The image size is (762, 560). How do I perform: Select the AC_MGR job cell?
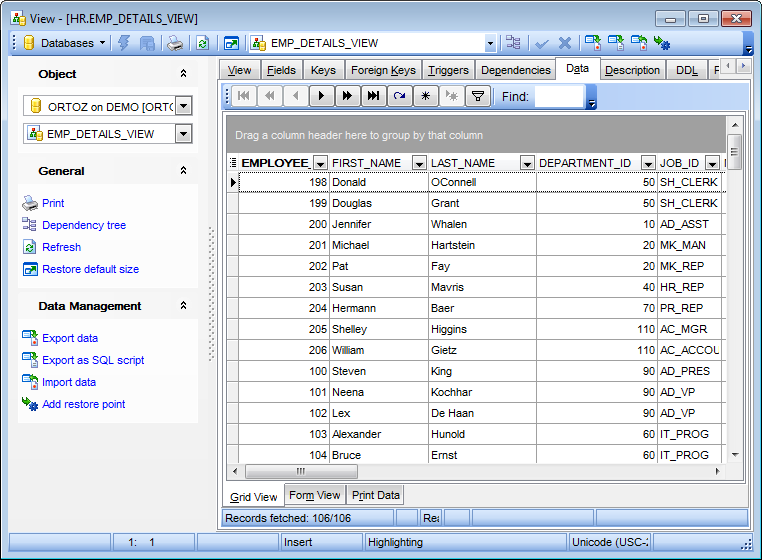pos(689,329)
